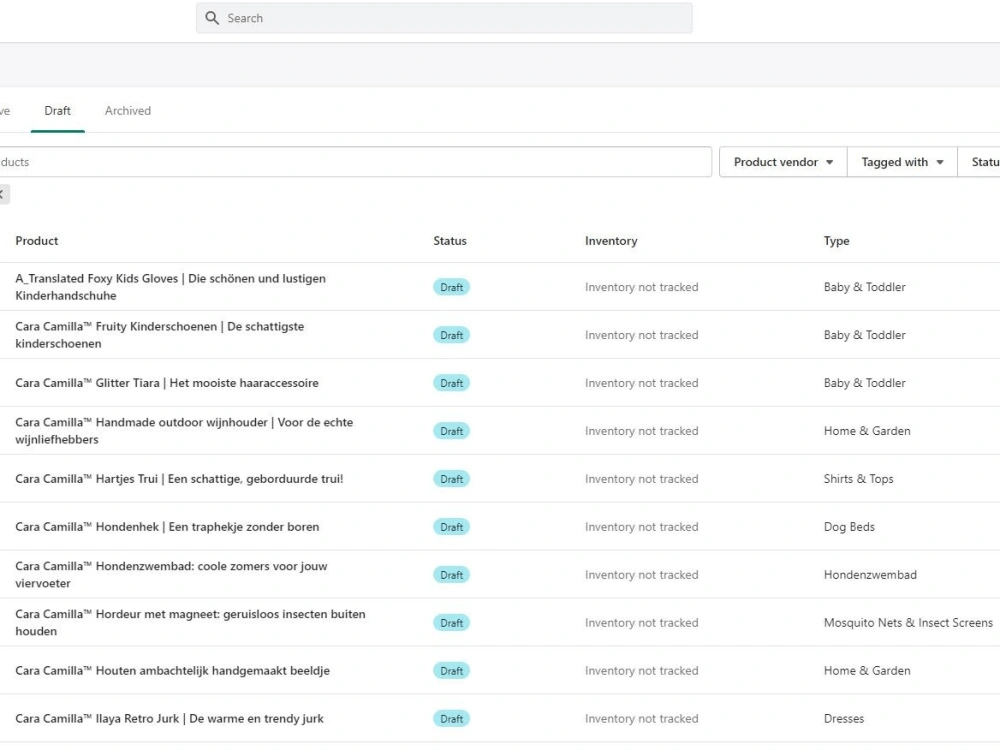Screen dimensions: 1000x750
Task: Click Dresses type text
Action: (x=844, y=719)
